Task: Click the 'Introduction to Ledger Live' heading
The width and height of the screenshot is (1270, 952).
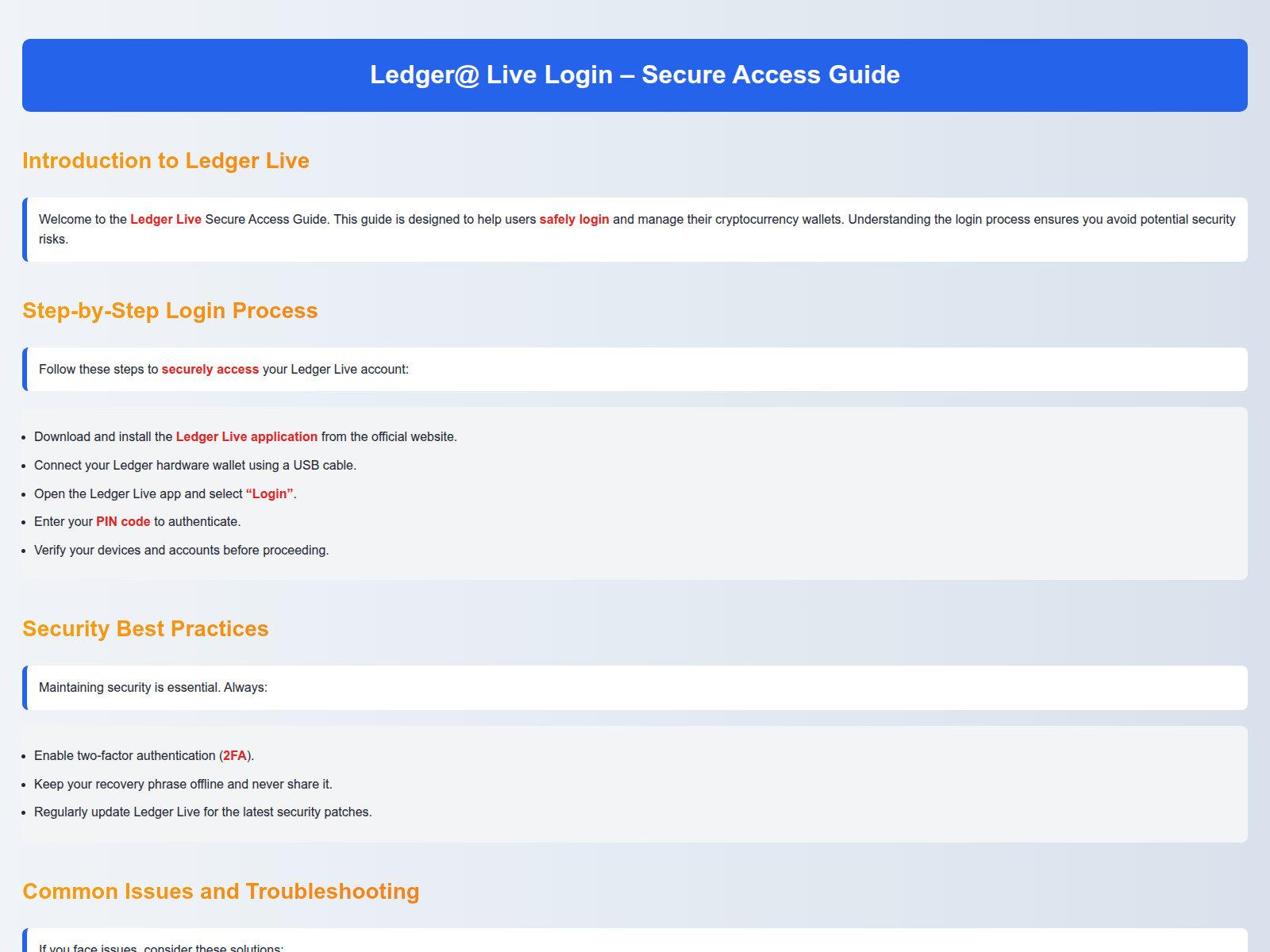Action: click(166, 161)
